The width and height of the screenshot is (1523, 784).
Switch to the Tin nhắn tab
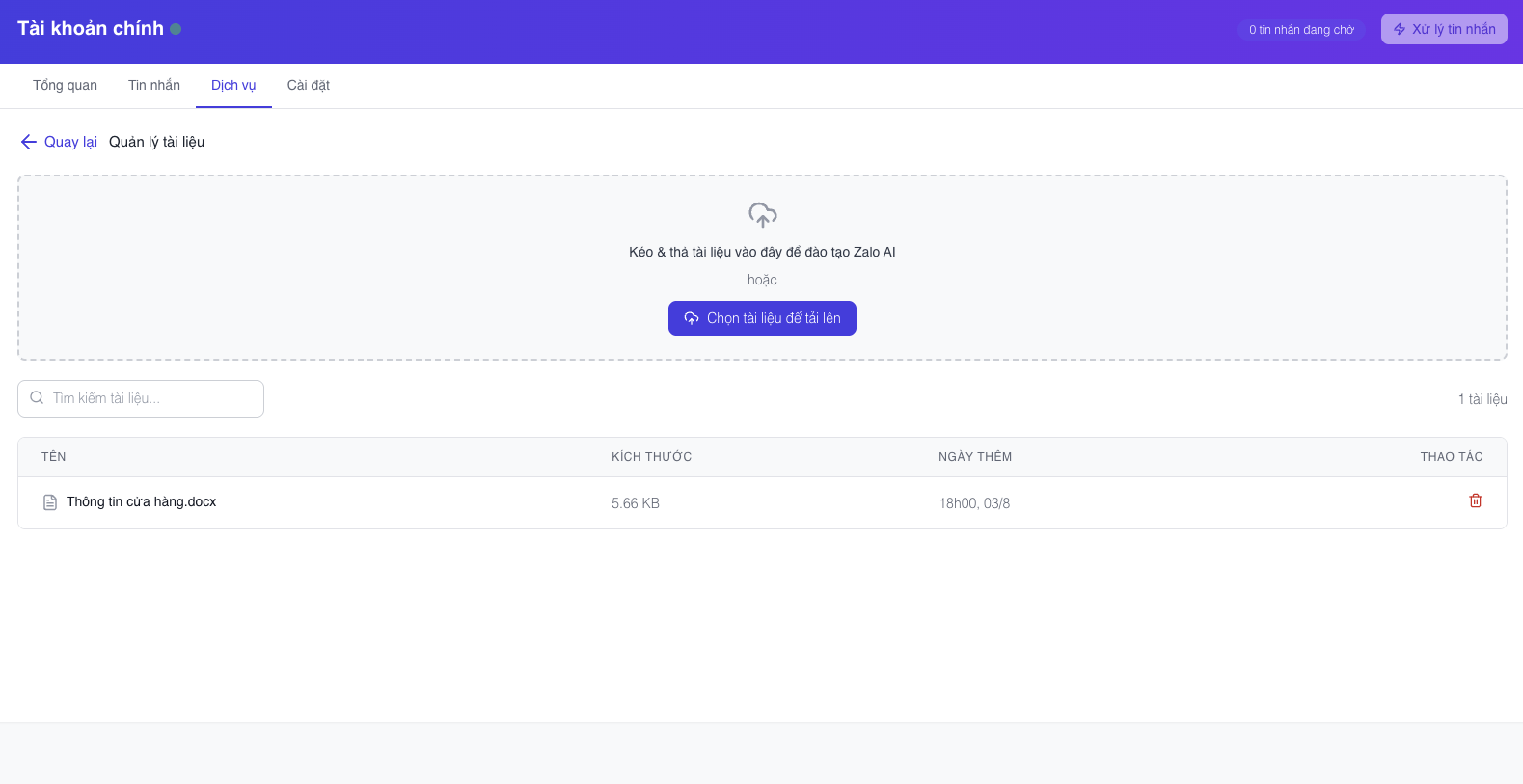click(154, 86)
